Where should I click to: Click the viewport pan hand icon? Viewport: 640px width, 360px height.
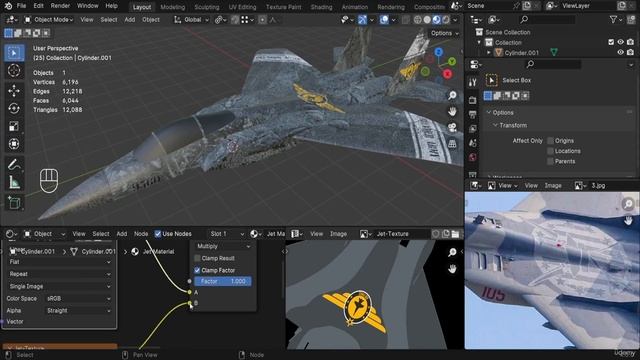click(x=452, y=111)
